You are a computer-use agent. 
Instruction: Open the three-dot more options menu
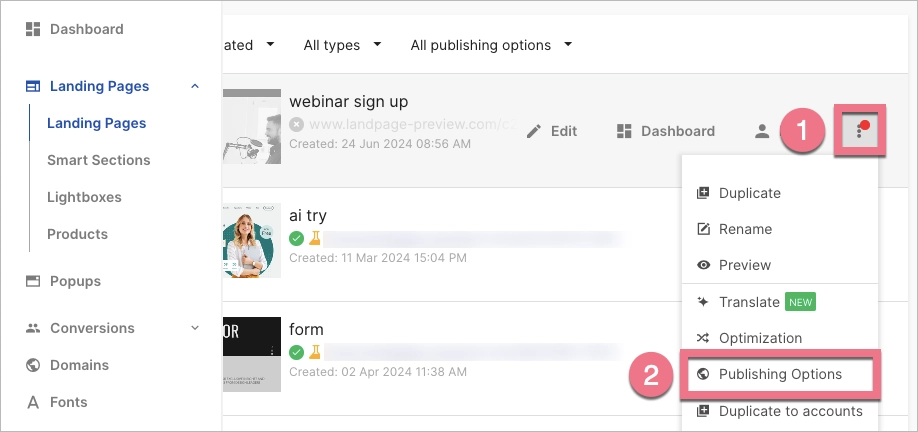859,131
